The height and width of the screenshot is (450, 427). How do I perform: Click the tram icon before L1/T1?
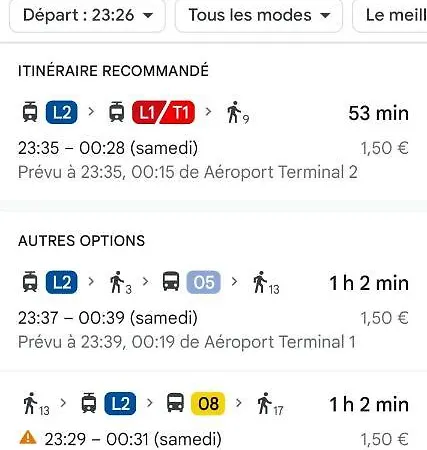117,112
